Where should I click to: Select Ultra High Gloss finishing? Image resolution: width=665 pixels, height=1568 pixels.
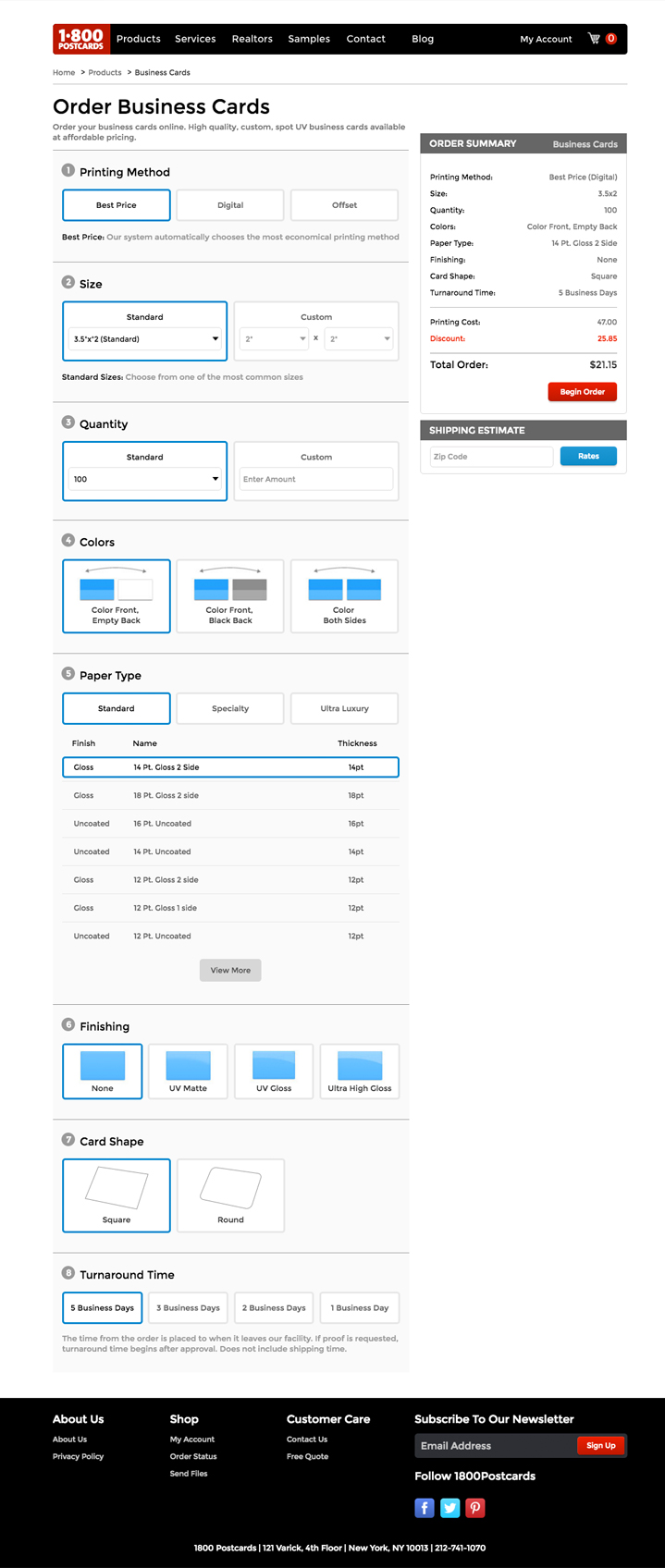pos(360,1071)
